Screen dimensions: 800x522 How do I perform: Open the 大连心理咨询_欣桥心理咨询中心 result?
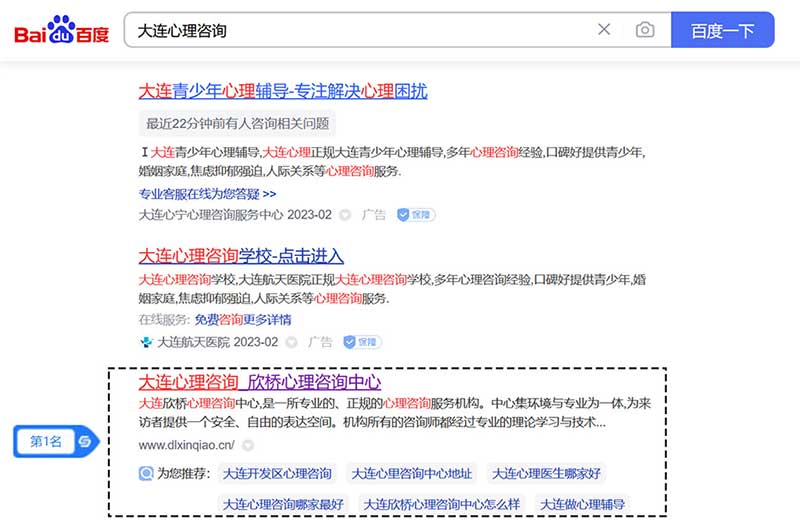click(x=260, y=383)
